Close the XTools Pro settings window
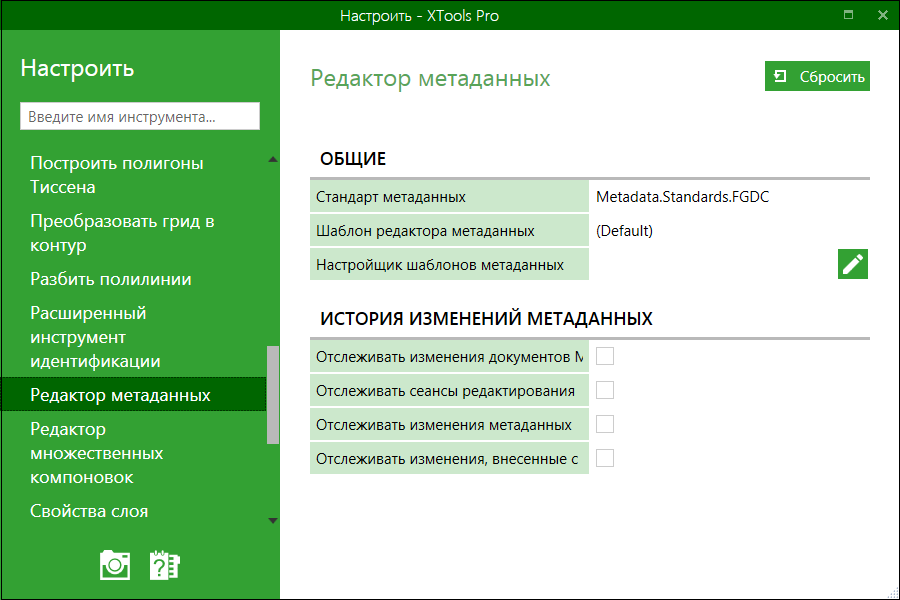900x600 pixels. pos(883,15)
